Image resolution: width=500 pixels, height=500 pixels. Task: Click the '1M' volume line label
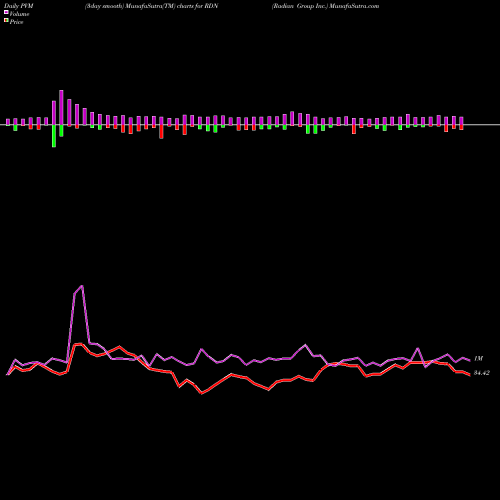(478, 359)
